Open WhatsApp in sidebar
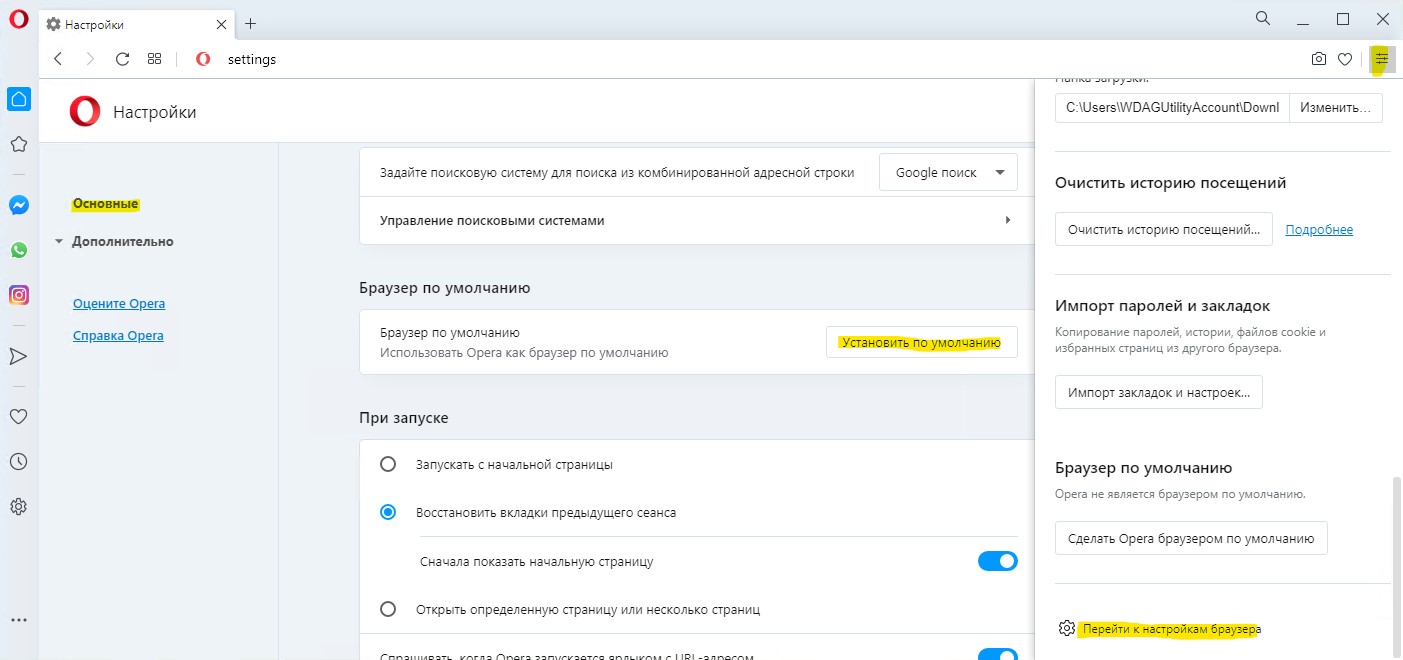The width and height of the screenshot is (1403, 660). [x=18, y=250]
